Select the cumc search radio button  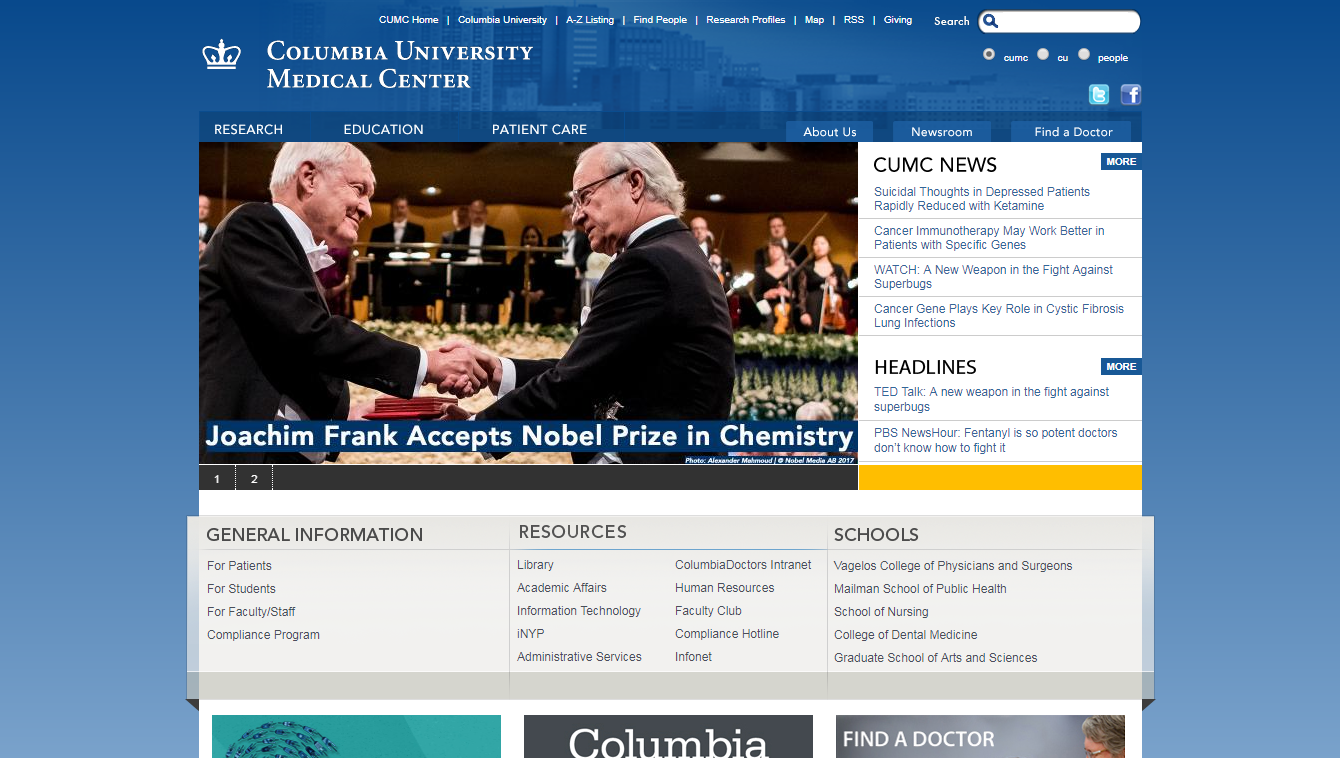click(x=989, y=54)
